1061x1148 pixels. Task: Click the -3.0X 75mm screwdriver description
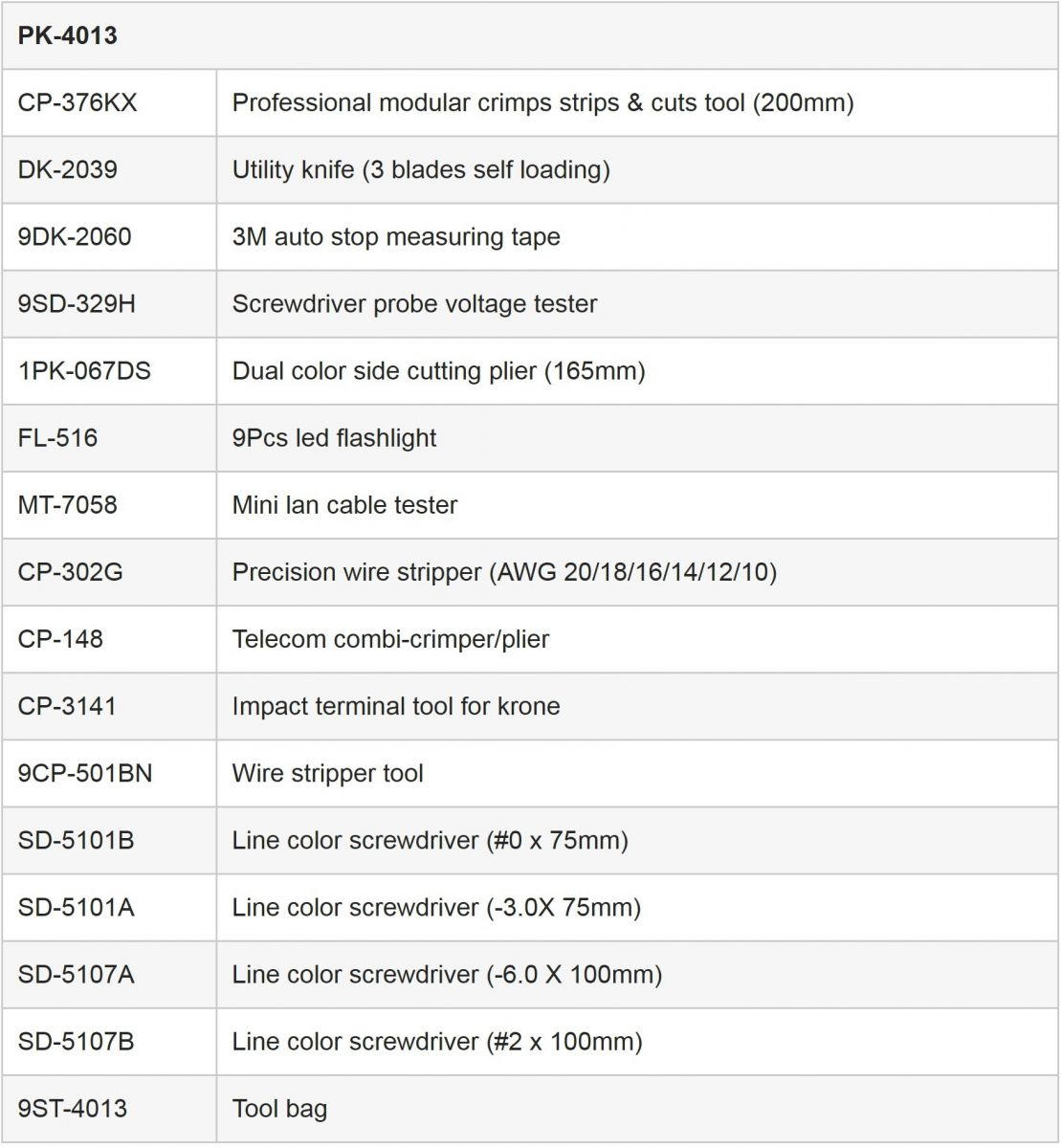(x=436, y=907)
